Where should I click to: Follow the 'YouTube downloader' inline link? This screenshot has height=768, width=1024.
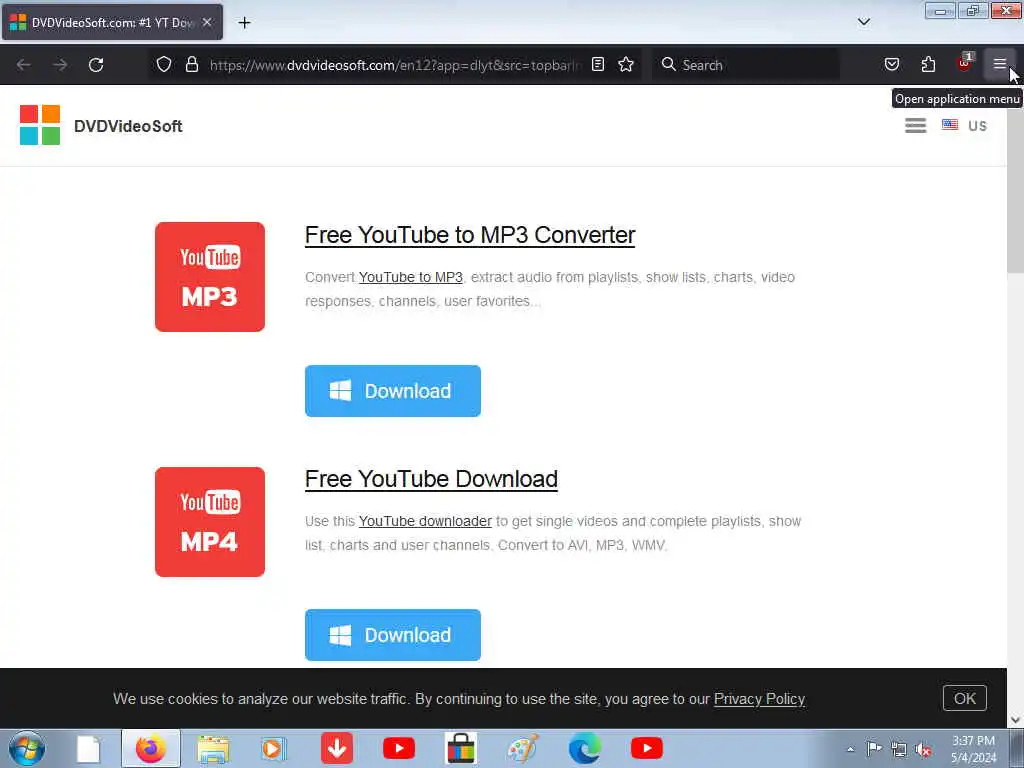425,521
